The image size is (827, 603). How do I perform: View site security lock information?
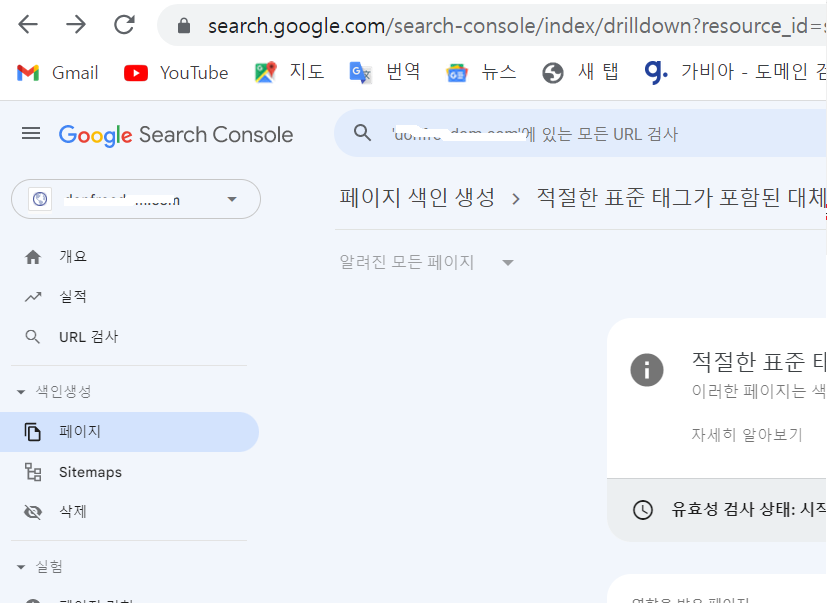pyautogui.click(x=184, y=25)
